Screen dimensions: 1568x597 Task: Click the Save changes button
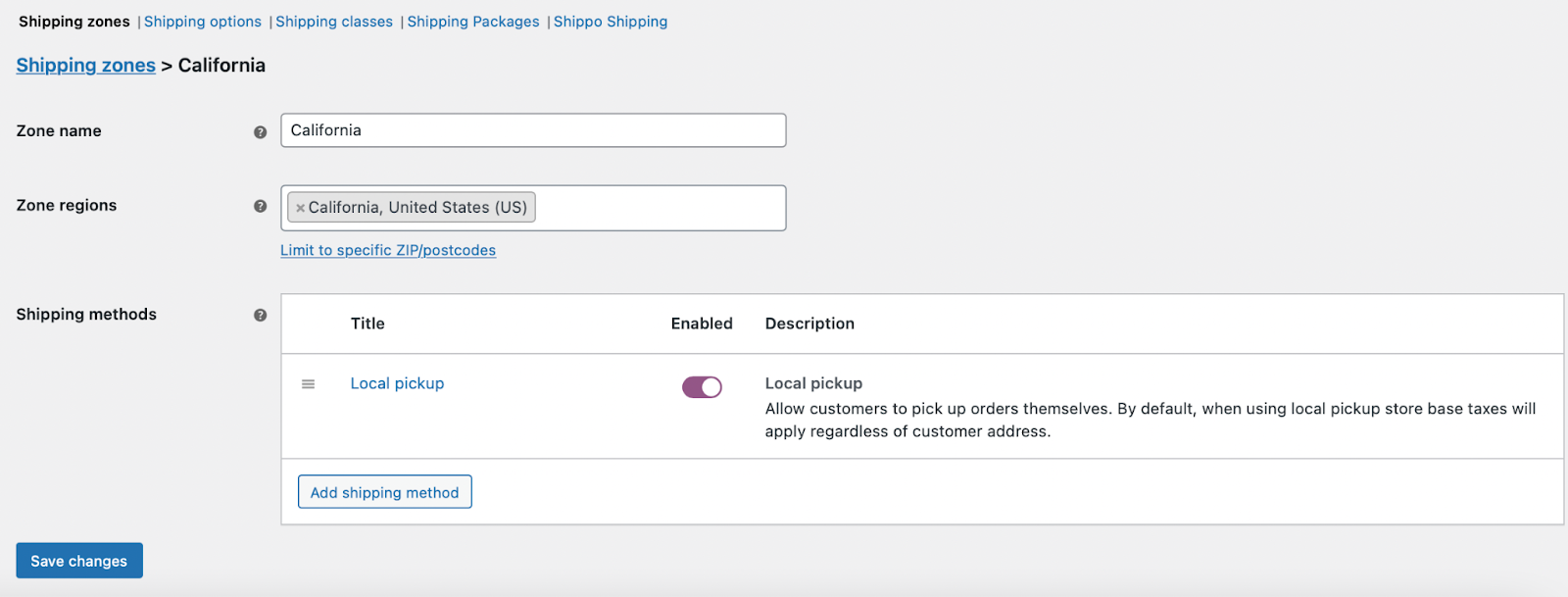click(79, 561)
